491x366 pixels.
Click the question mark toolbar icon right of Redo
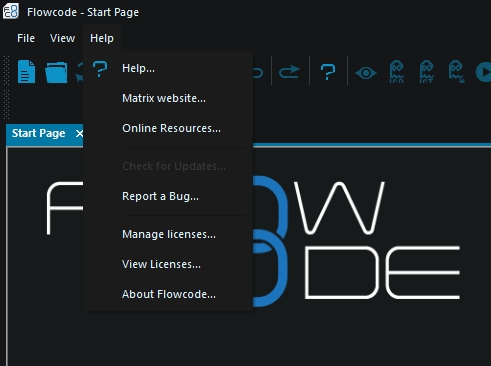[x=328, y=72]
